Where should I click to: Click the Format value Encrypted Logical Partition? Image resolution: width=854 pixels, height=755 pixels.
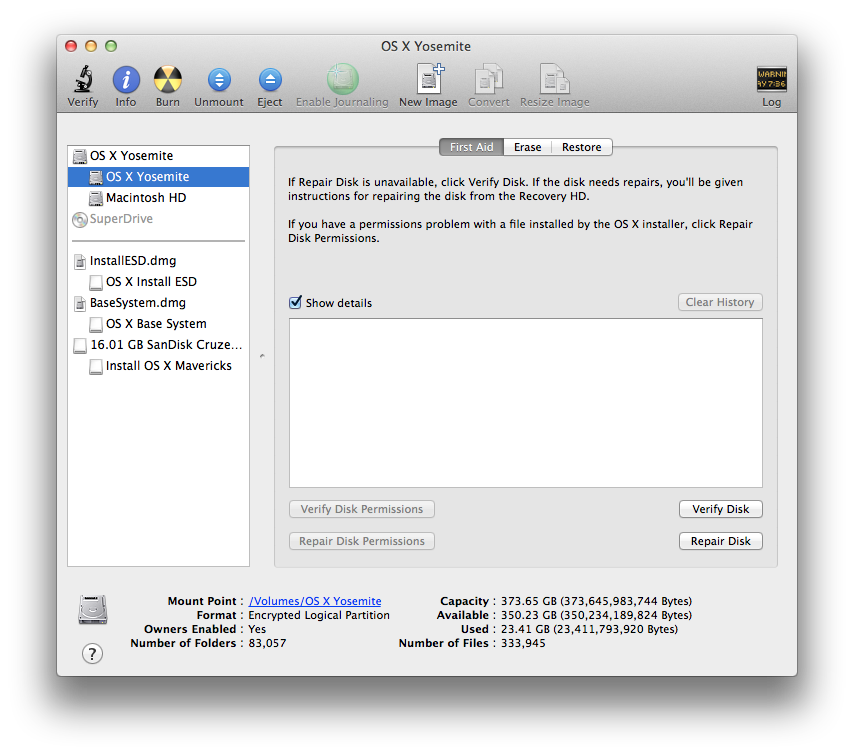pyautogui.click(x=319, y=615)
